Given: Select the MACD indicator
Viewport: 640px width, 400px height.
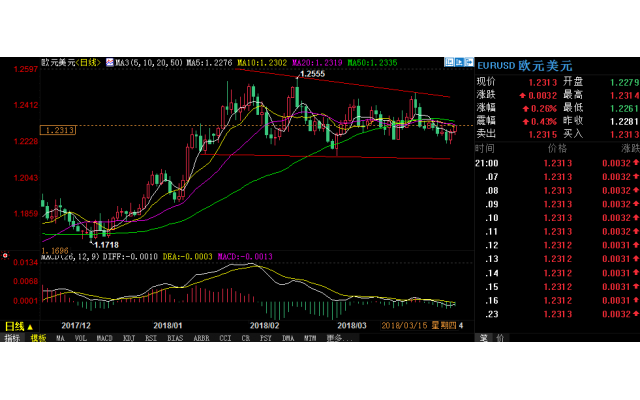Looking at the screenshot, I should click(104, 338).
